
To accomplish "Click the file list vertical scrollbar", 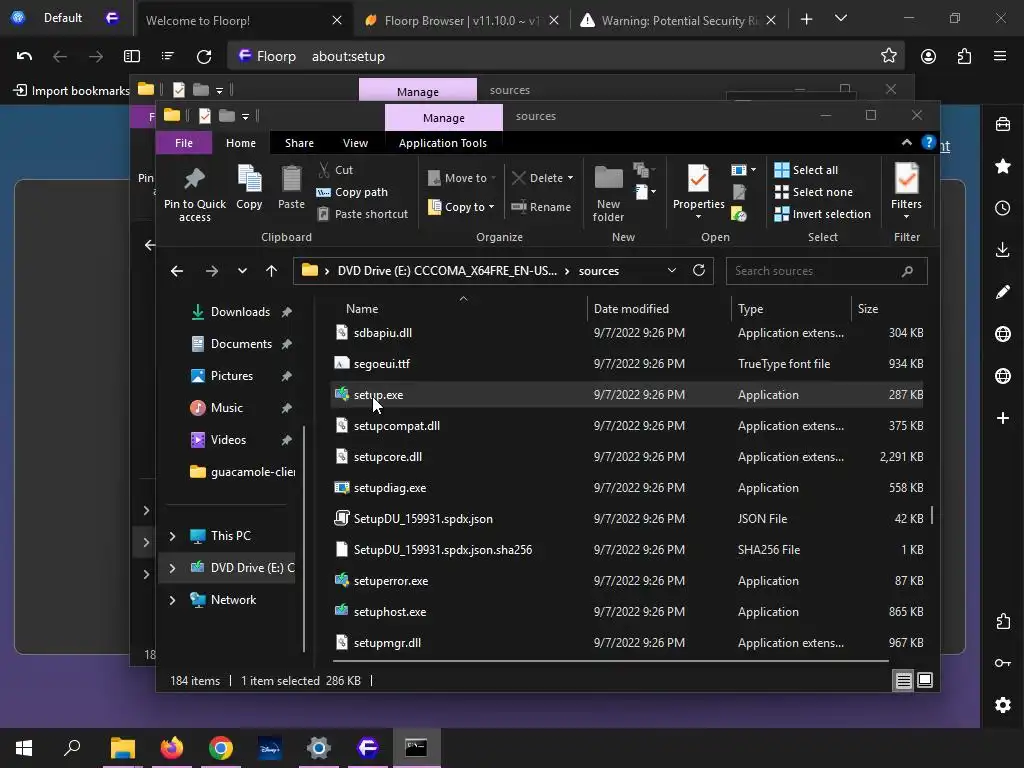I will click(x=932, y=515).
